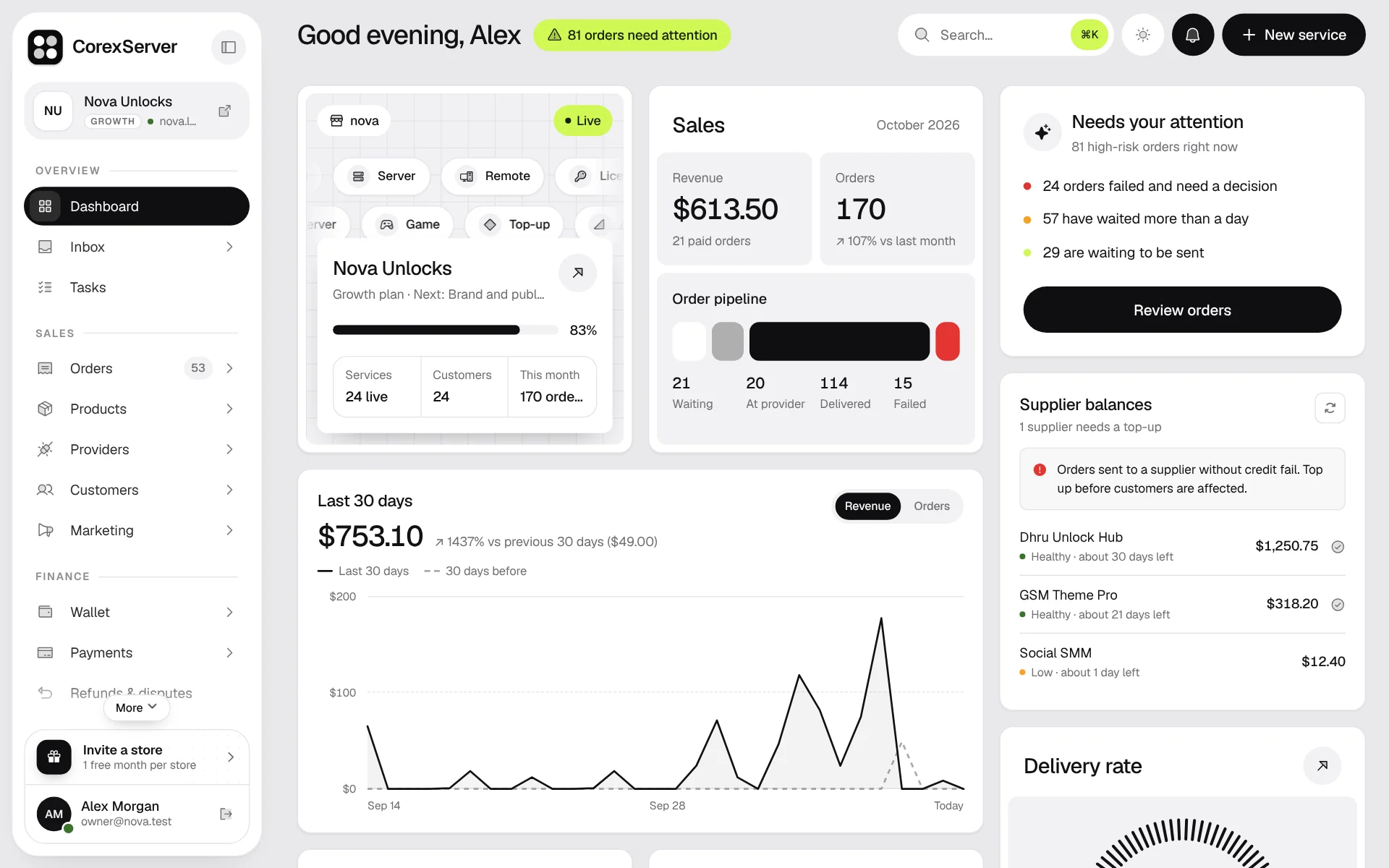Expand the Inbox menu chevron
The width and height of the screenshot is (1389, 868).
tap(229, 247)
